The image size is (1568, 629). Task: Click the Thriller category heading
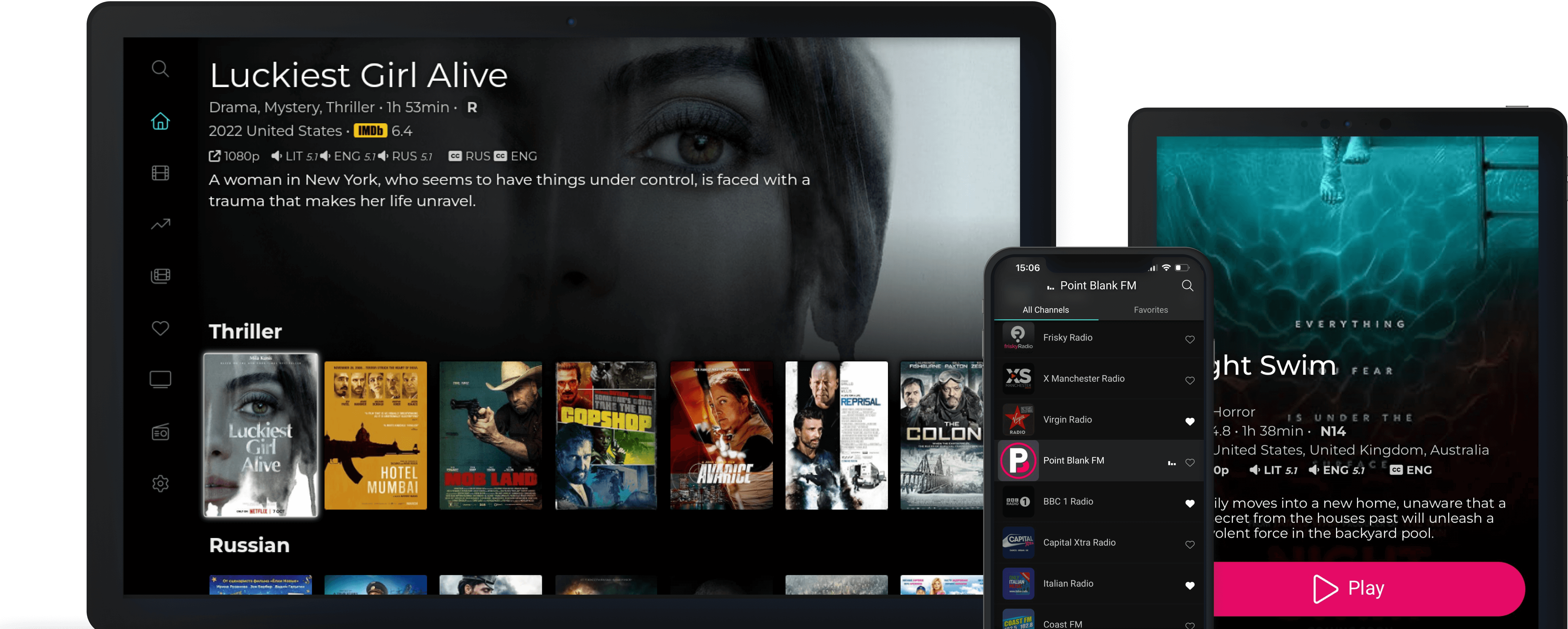pos(245,332)
